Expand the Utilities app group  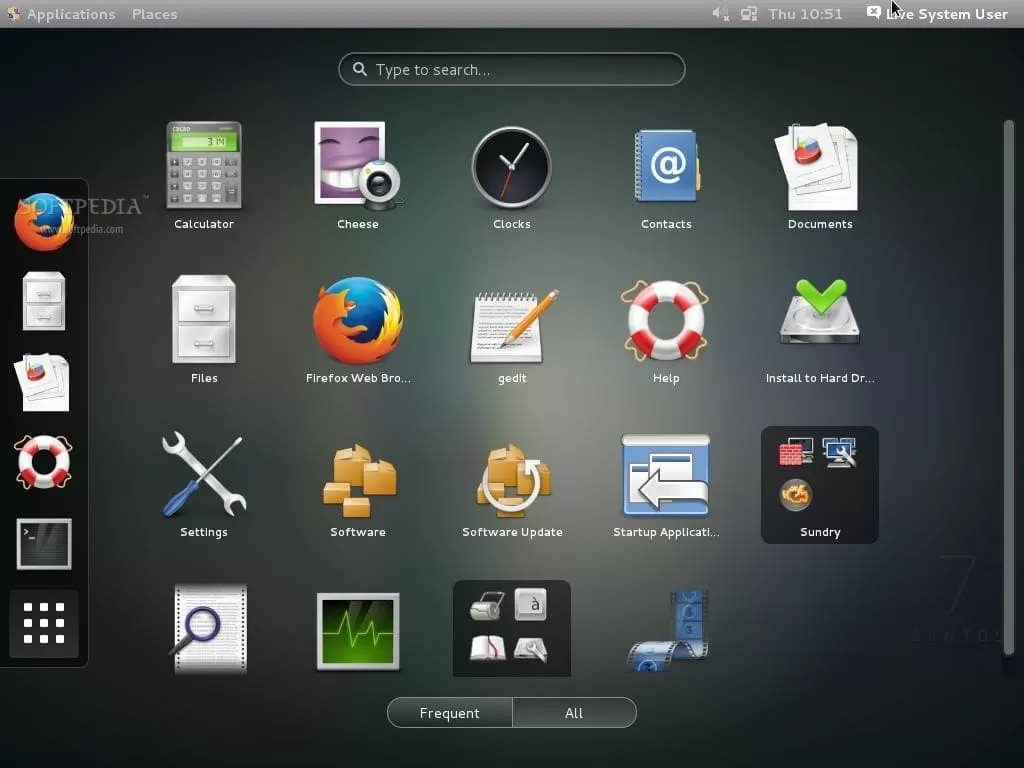pos(511,628)
